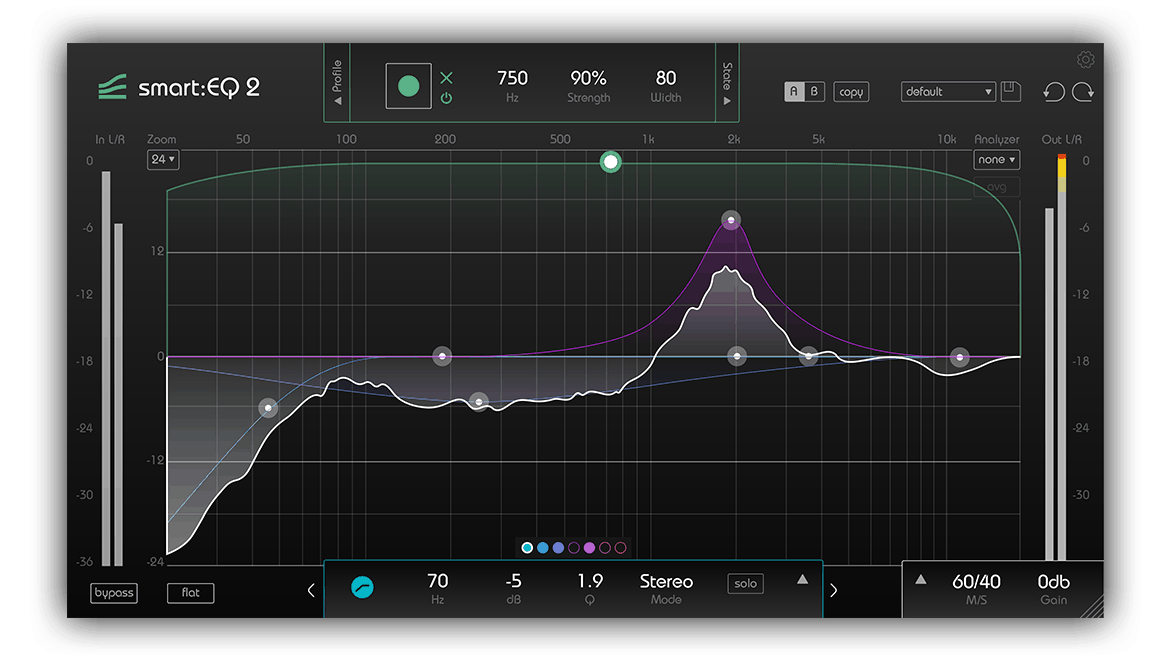Image resolution: width=1170 pixels, height=660 pixels.
Task: Open the settings gear in the top corner
Action: point(1085,59)
